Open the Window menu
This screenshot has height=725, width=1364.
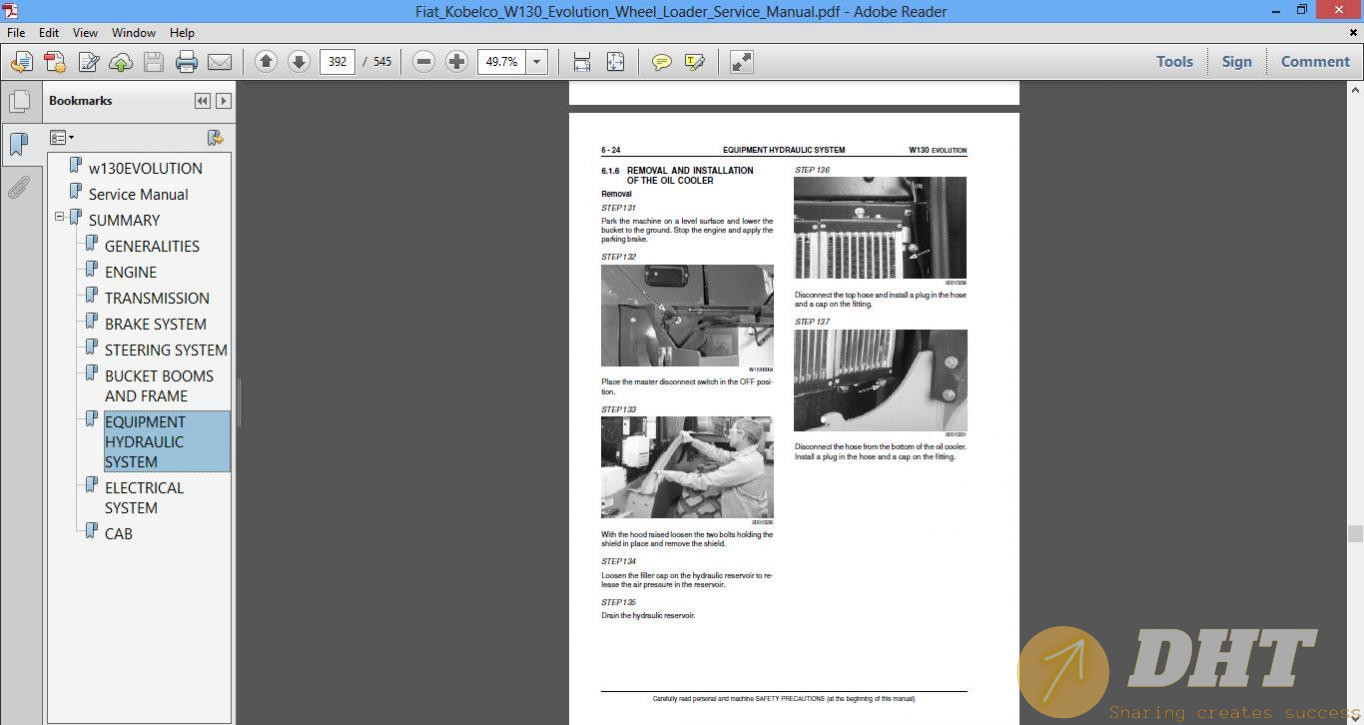pyautogui.click(x=134, y=33)
